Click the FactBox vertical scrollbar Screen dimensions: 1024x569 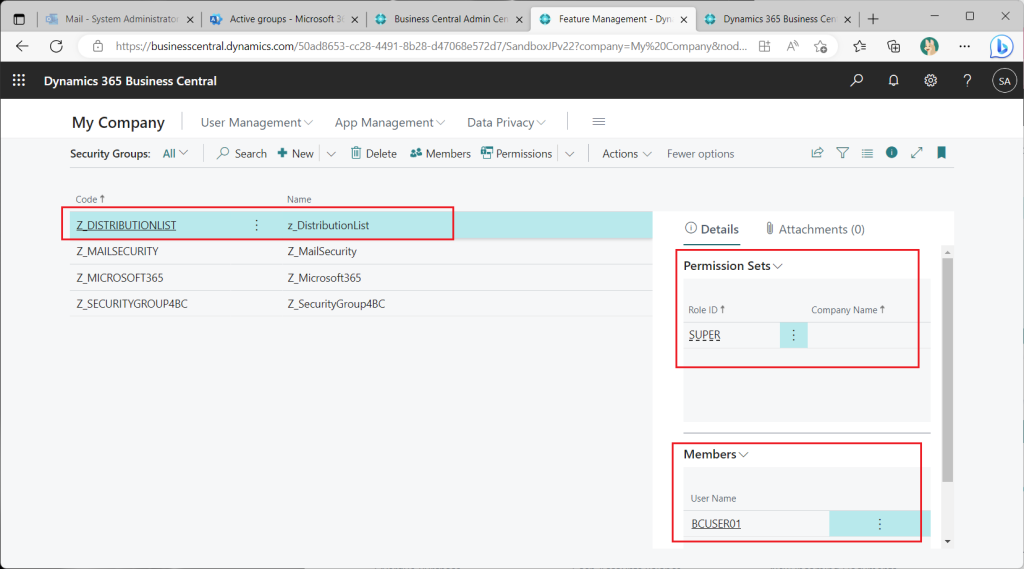tap(947, 370)
